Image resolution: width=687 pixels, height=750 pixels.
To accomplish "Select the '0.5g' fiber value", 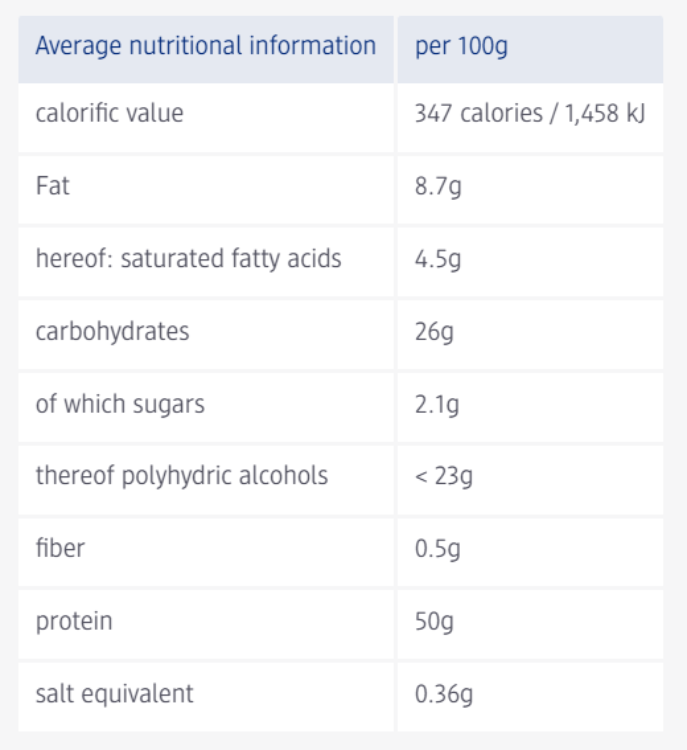I will pyautogui.click(x=438, y=548).
